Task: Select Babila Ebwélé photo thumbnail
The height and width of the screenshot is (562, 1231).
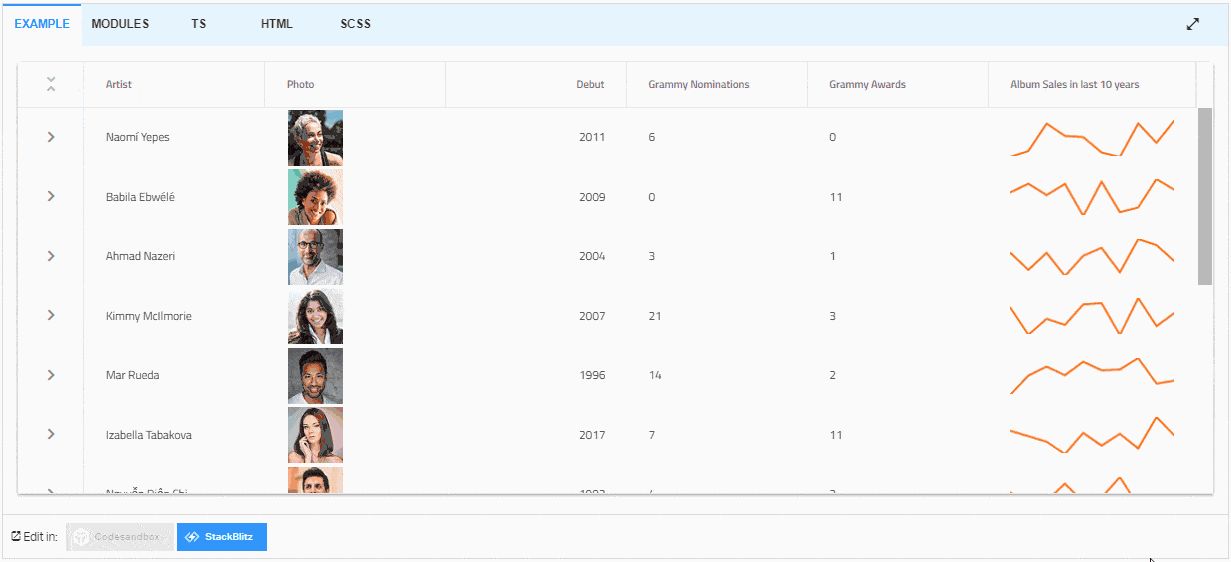Action: click(x=315, y=197)
